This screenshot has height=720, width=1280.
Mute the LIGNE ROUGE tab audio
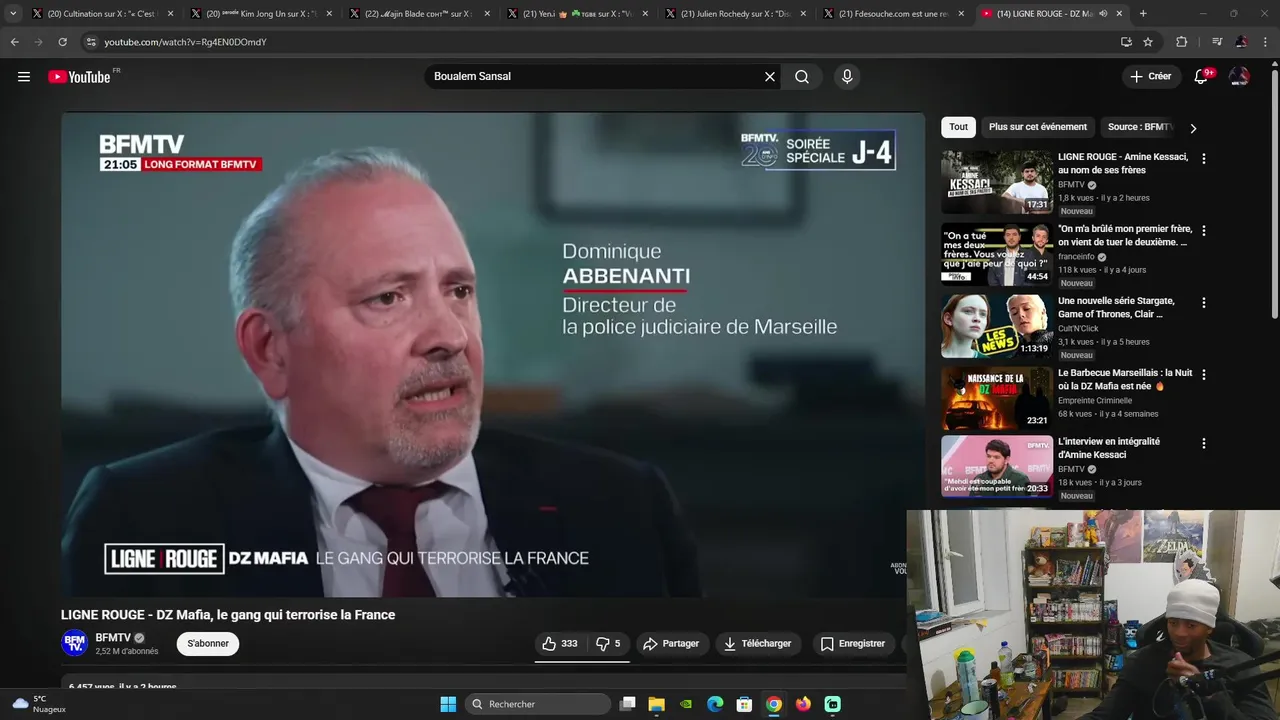click(1103, 14)
